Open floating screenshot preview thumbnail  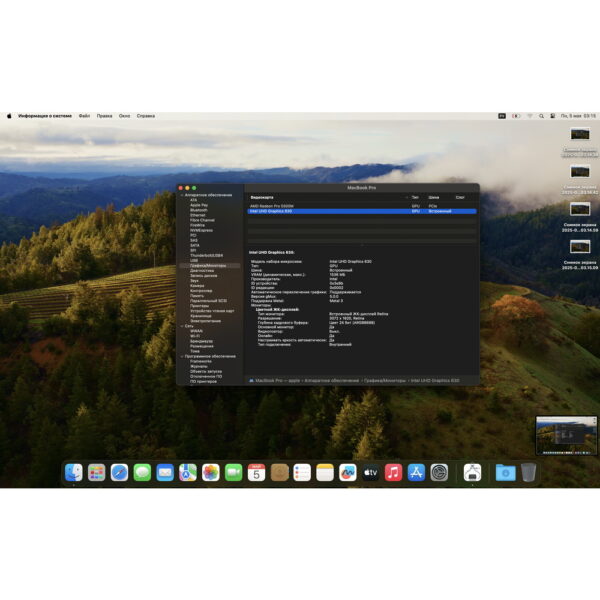(566, 435)
